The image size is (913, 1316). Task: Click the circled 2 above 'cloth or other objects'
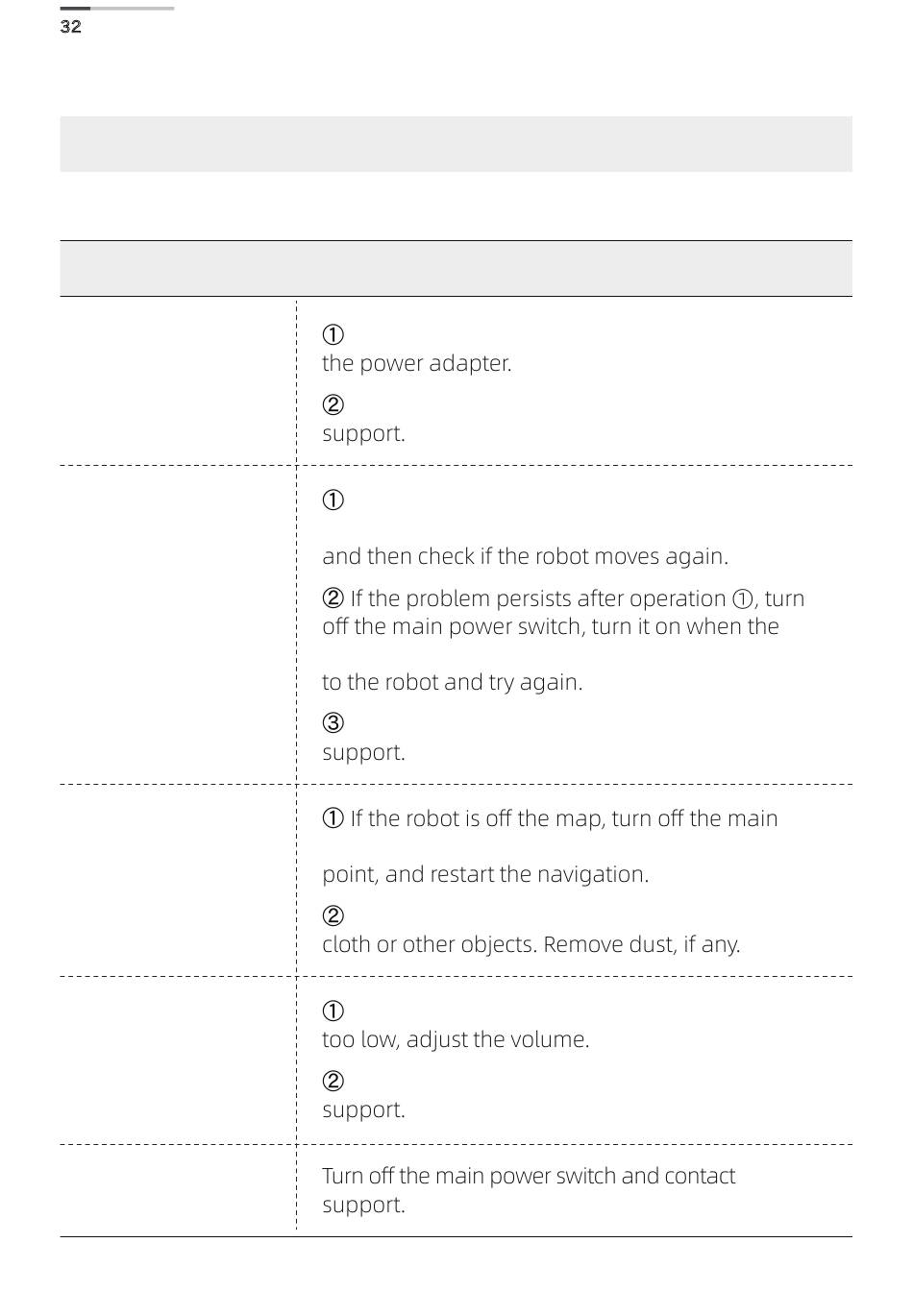pyautogui.click(x=333, y=916)
